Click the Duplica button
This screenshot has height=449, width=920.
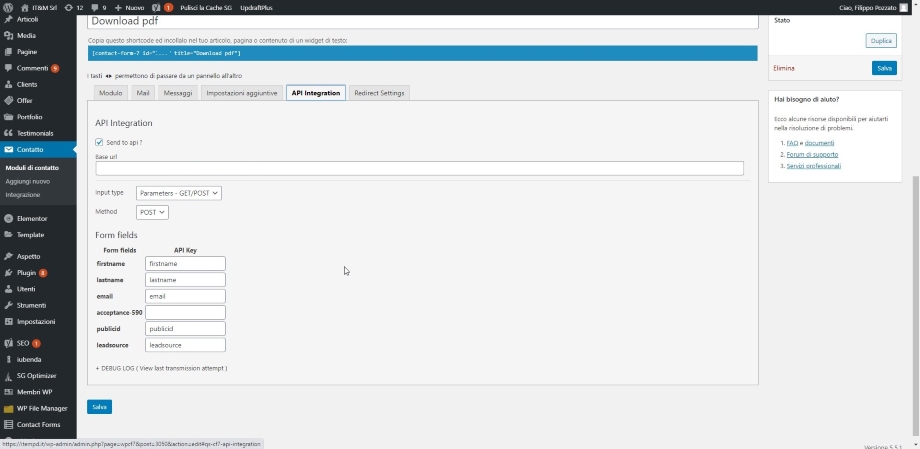coord(880,41)
